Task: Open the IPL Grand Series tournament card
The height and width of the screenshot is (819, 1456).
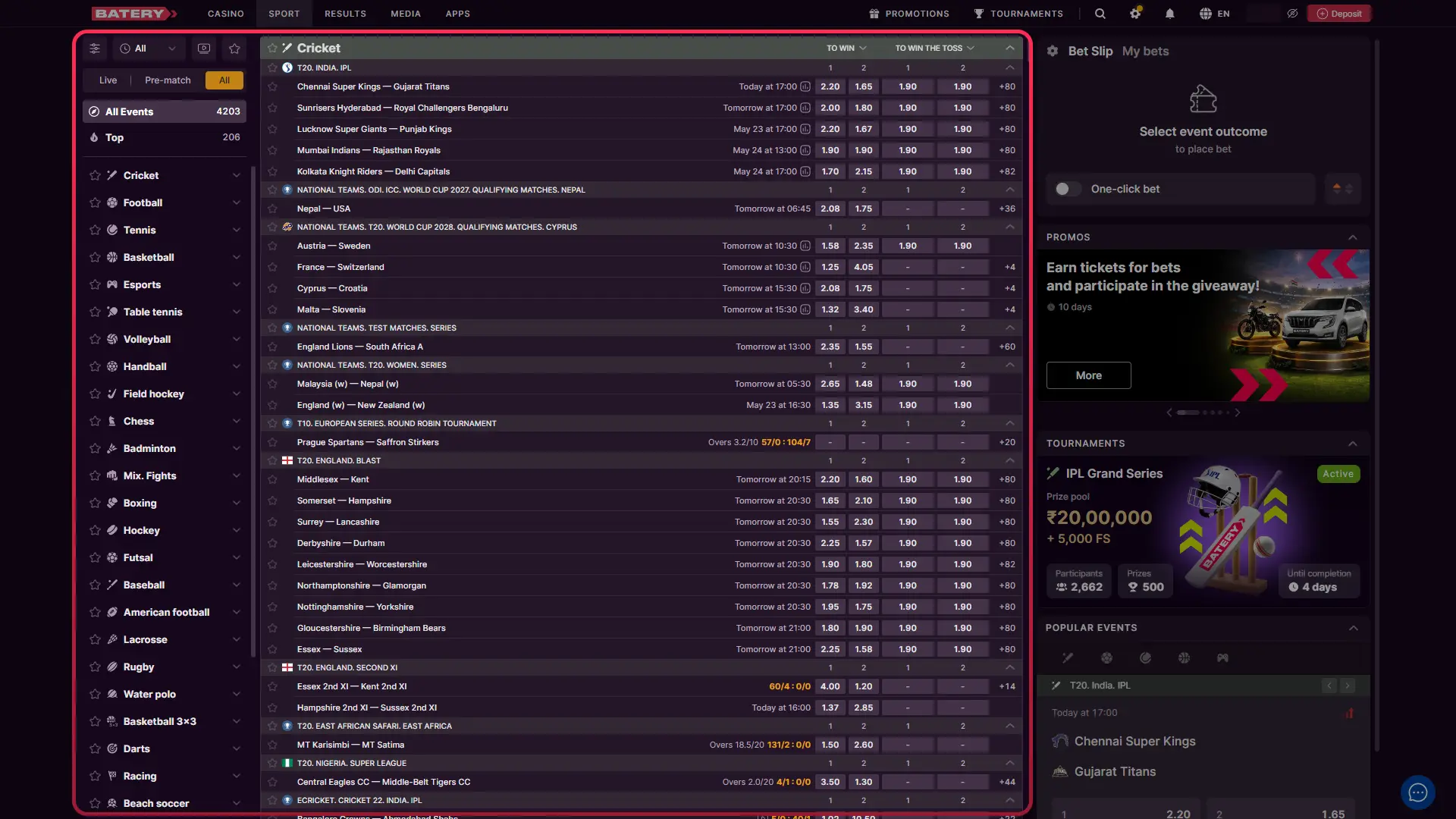Action: 1203,532
